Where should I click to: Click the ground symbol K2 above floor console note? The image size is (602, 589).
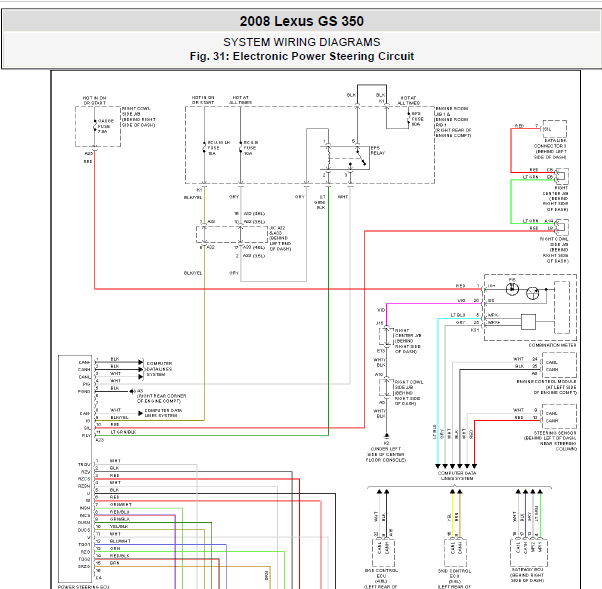point(387,436)
